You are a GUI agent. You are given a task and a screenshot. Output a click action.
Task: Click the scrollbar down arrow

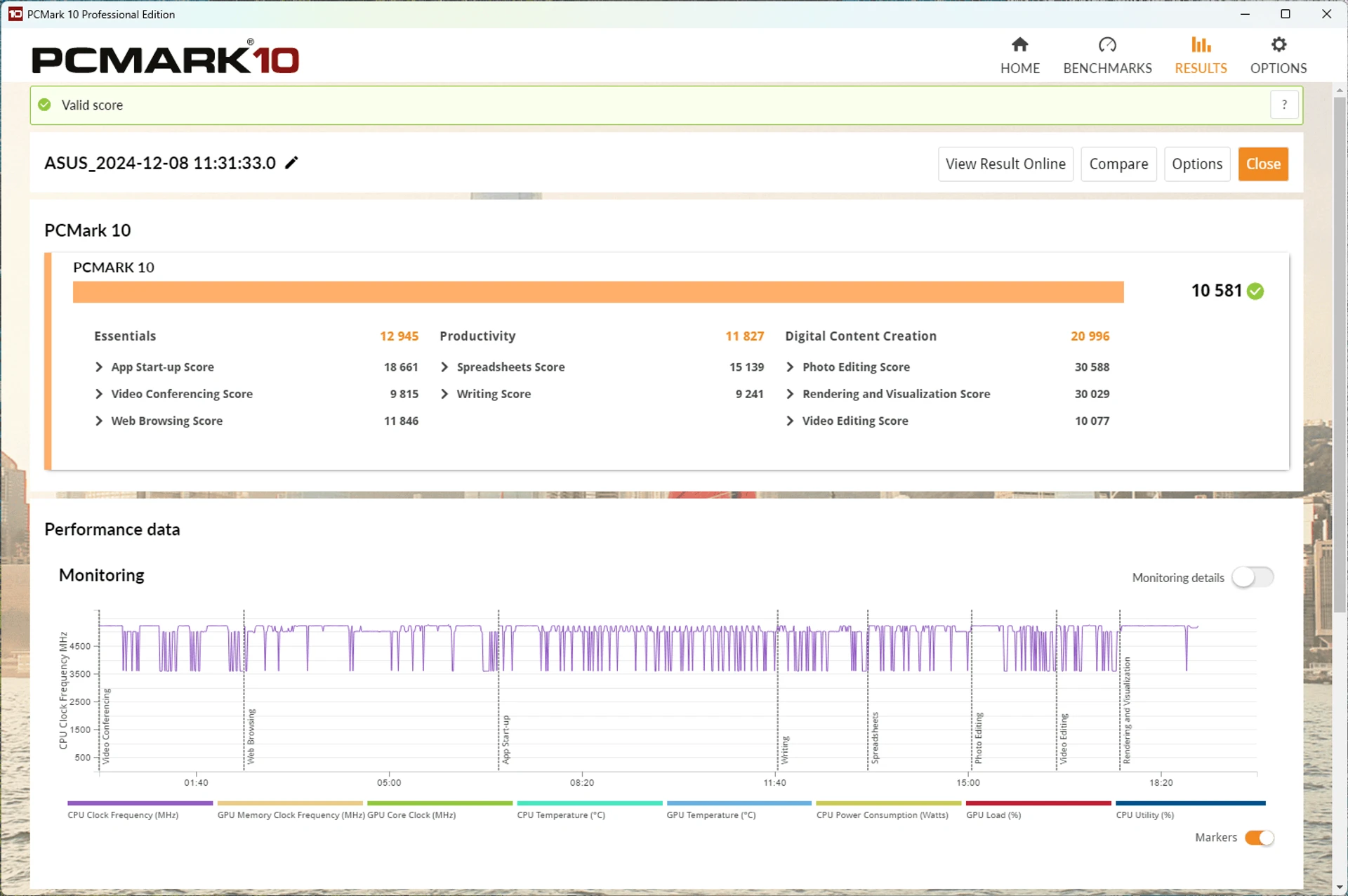(1340, 888)
